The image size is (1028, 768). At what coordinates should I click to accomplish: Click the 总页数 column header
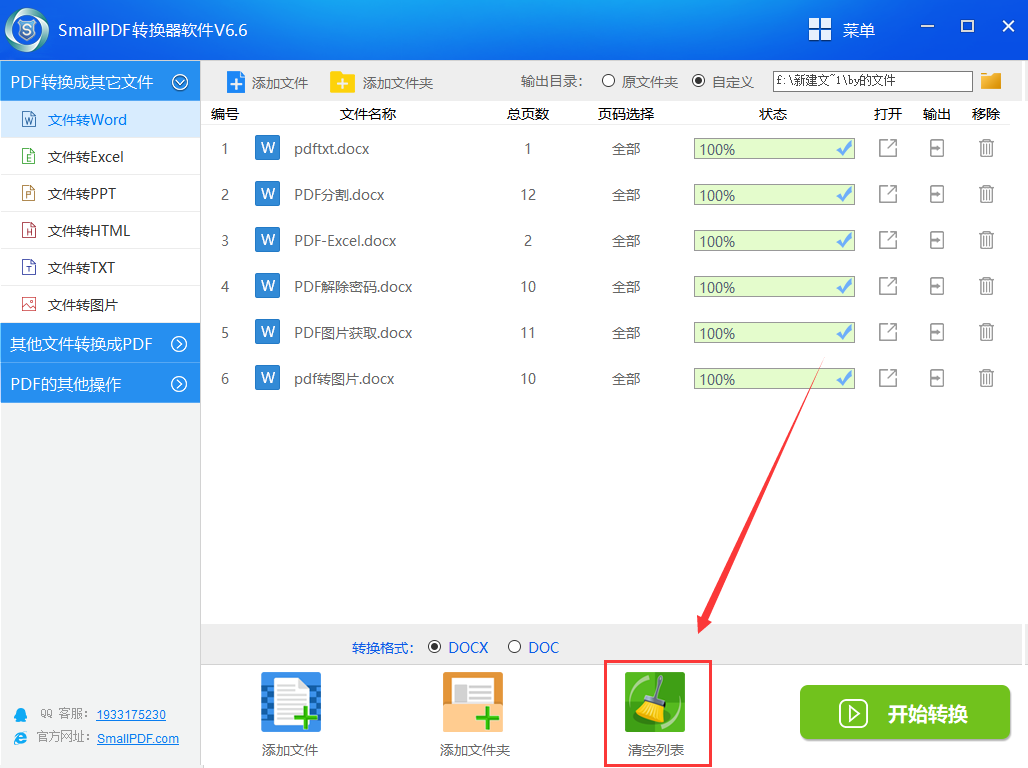[528, 114]
